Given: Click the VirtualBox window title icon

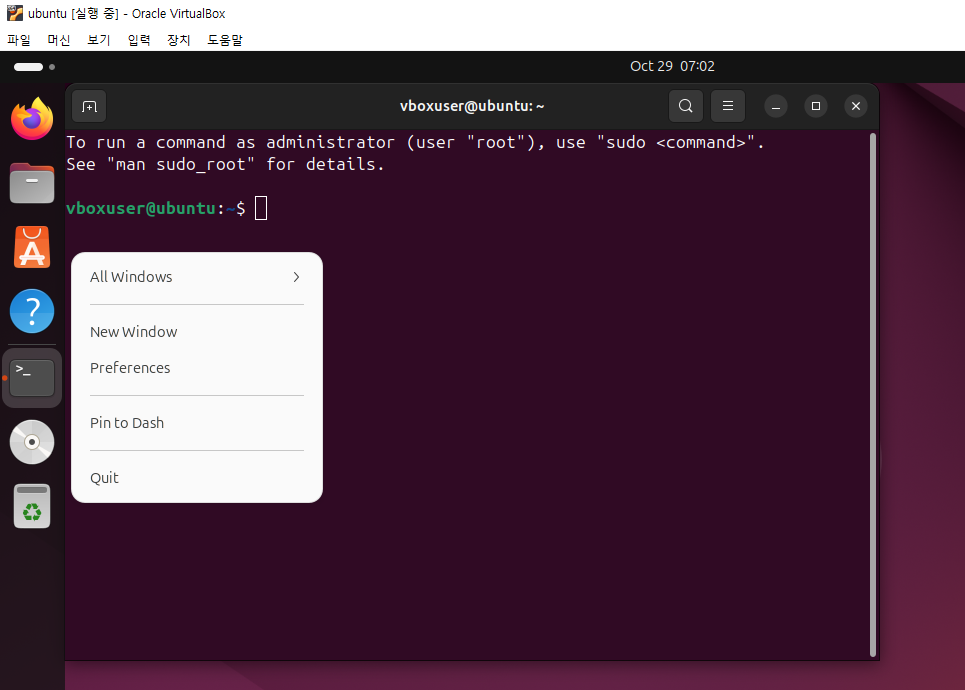Looking at the screenshot, I should [x=15, y=13].
